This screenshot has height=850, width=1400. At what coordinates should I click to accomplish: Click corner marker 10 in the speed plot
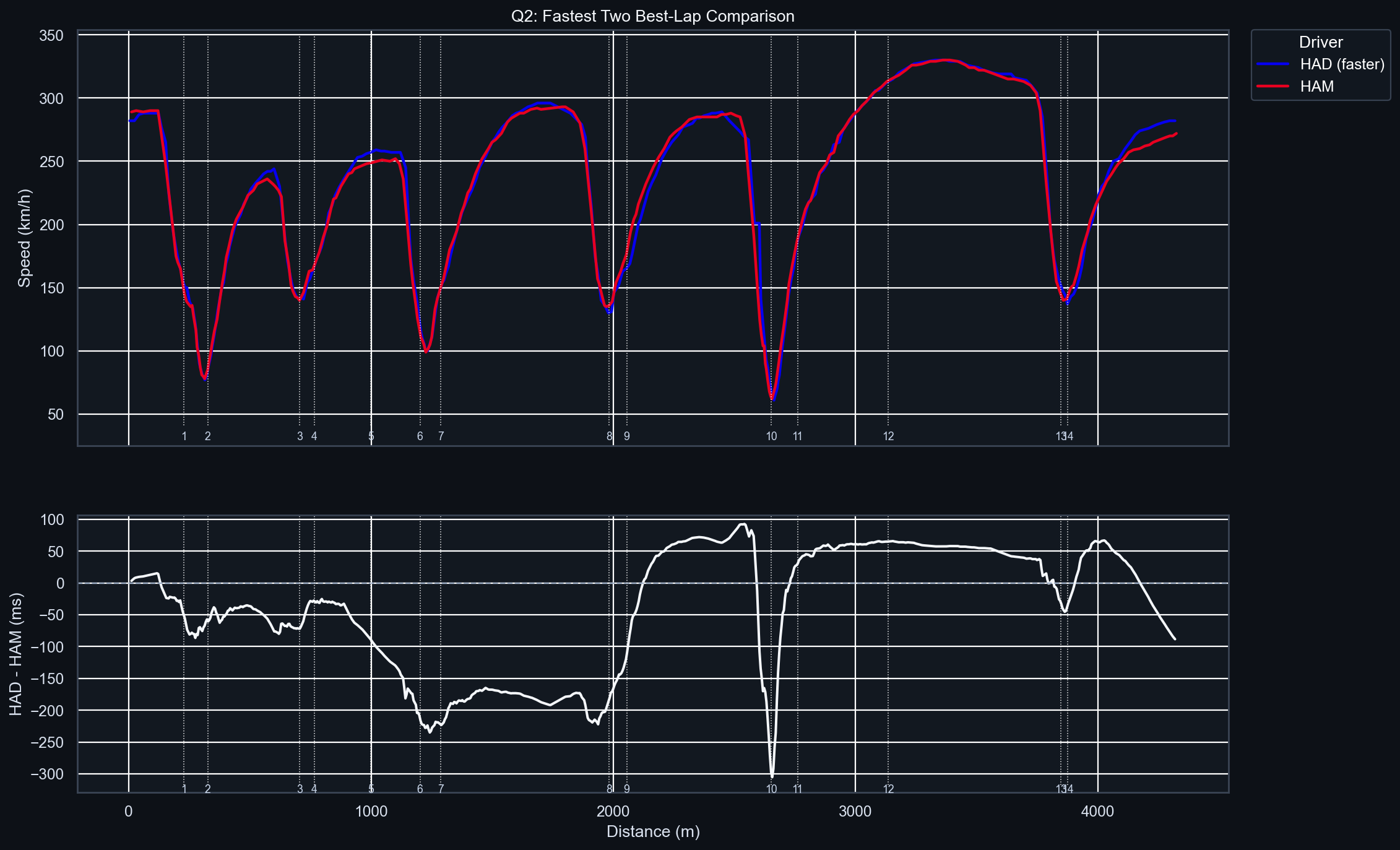pyautogui.click(x=771, y=436)
